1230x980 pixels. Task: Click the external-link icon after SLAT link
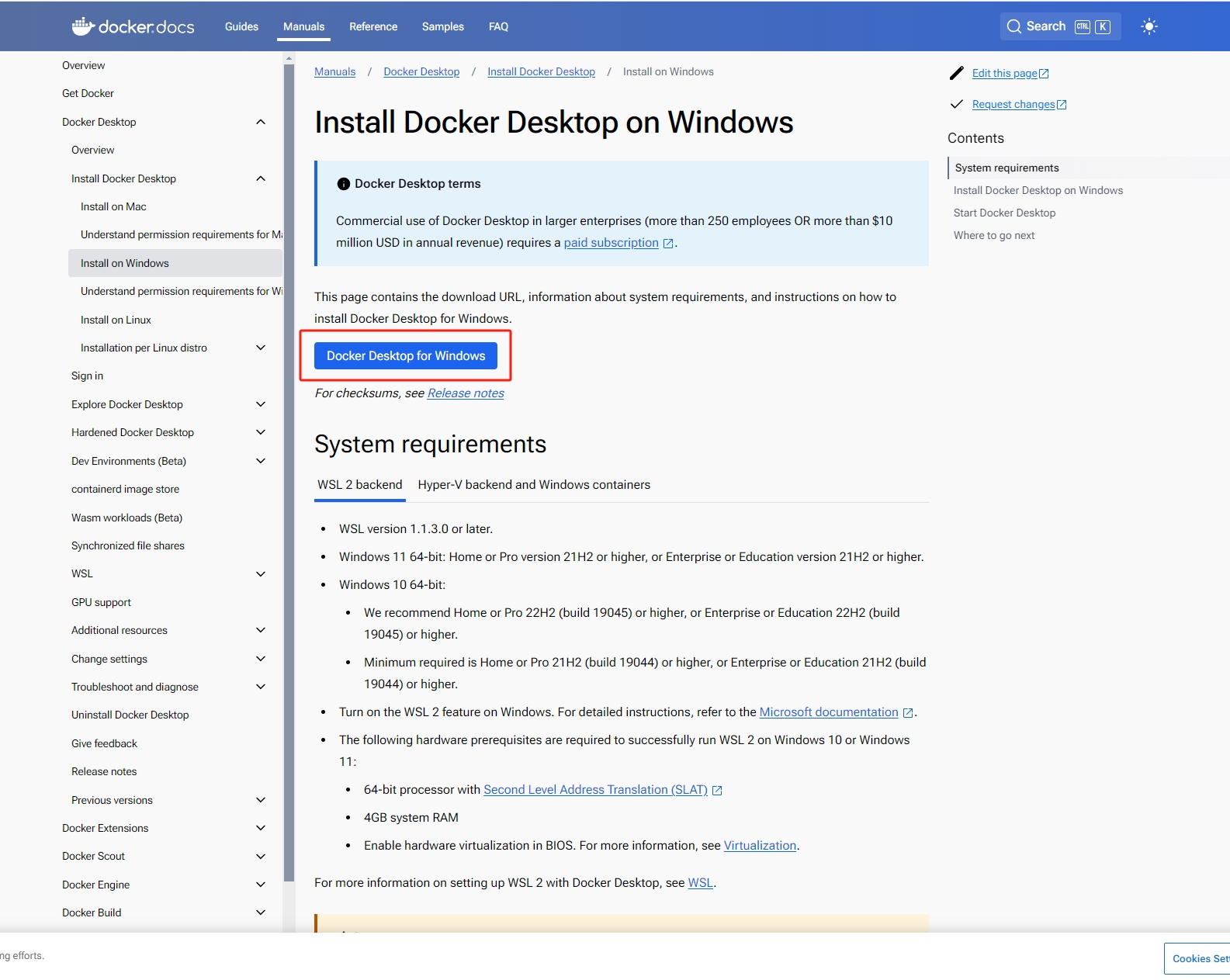[x=717, y=791]
